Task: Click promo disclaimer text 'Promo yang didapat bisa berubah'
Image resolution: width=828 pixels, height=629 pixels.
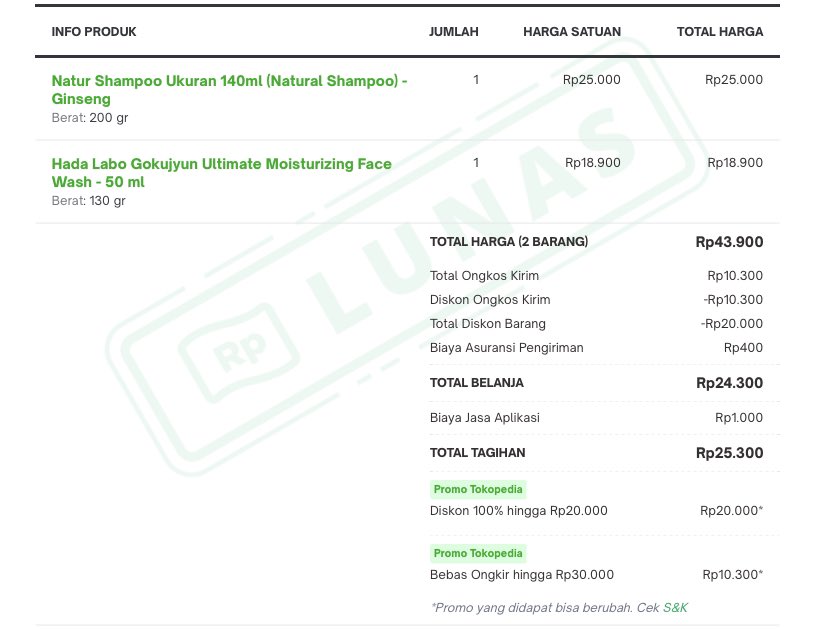Action: point(533,608)
